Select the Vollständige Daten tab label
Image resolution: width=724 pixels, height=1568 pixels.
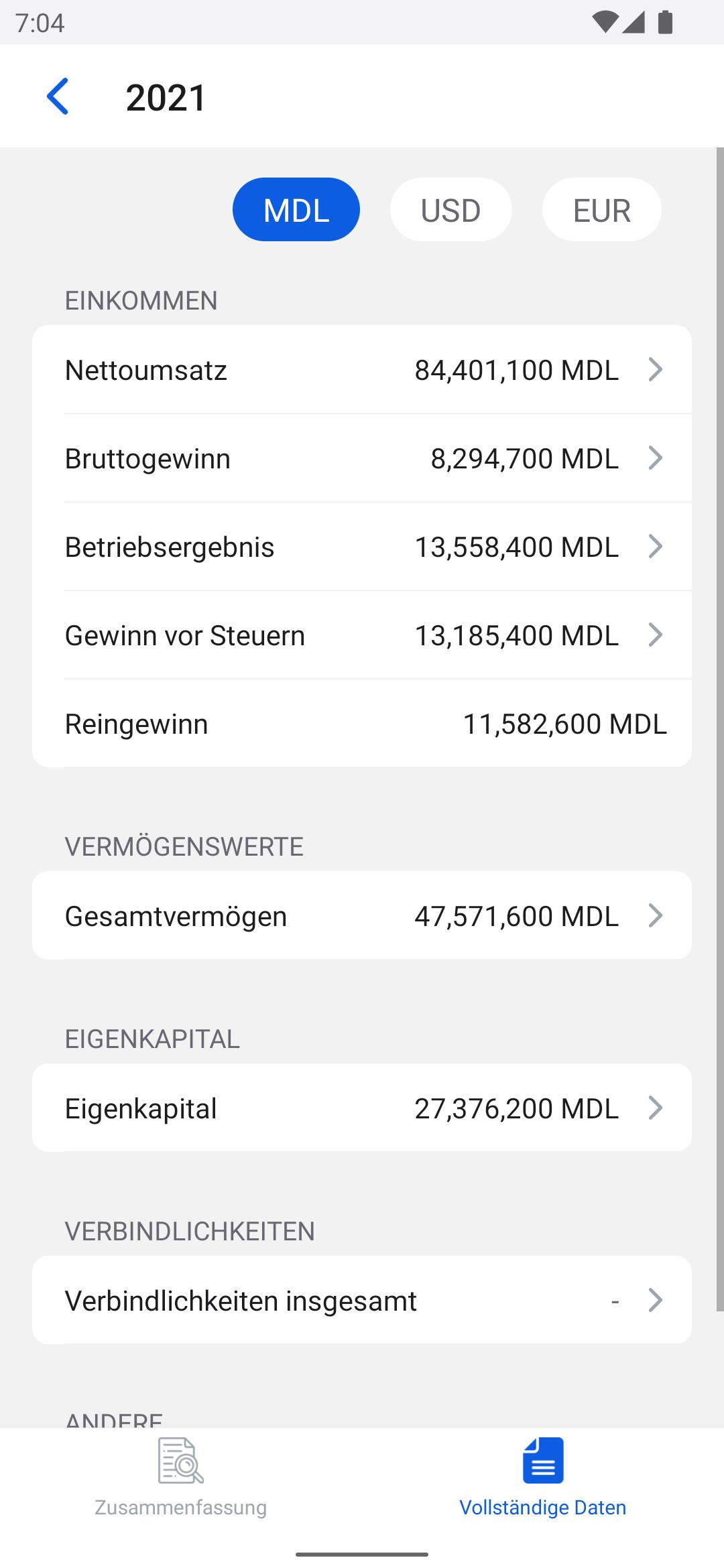[x=543, y=1508]
